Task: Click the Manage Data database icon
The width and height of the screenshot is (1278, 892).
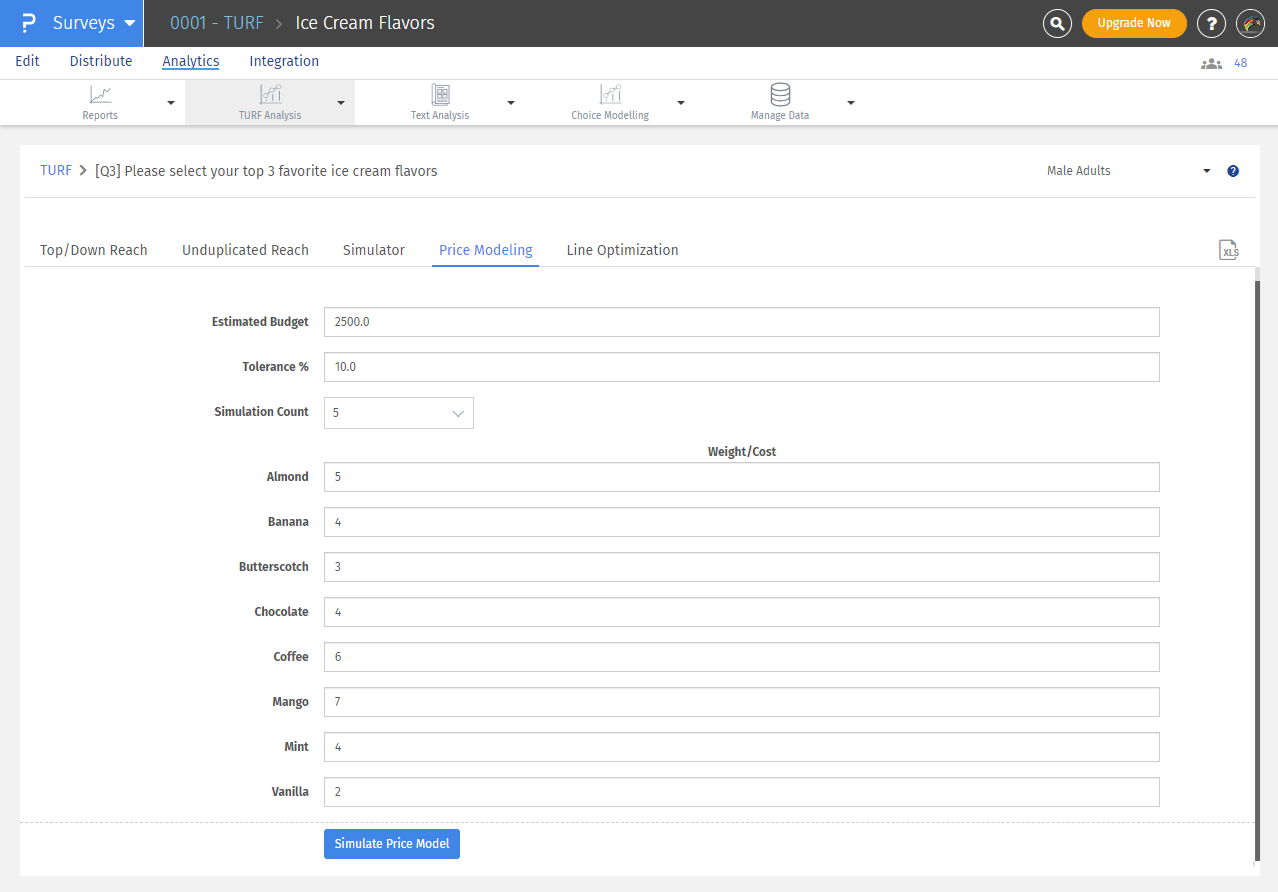Action: (x=780, y=95)
